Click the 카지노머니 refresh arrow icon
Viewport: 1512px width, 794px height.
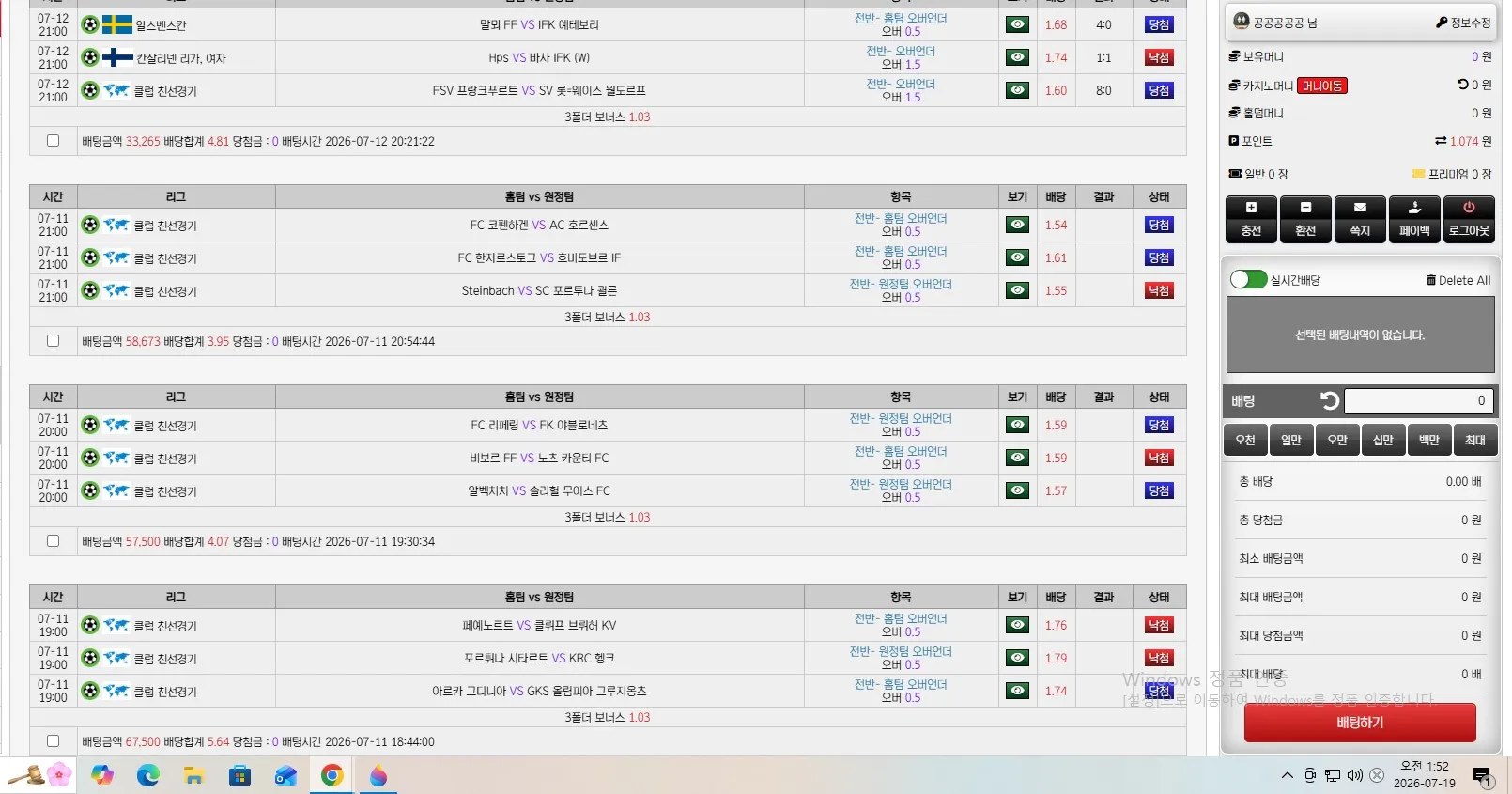1462,85
